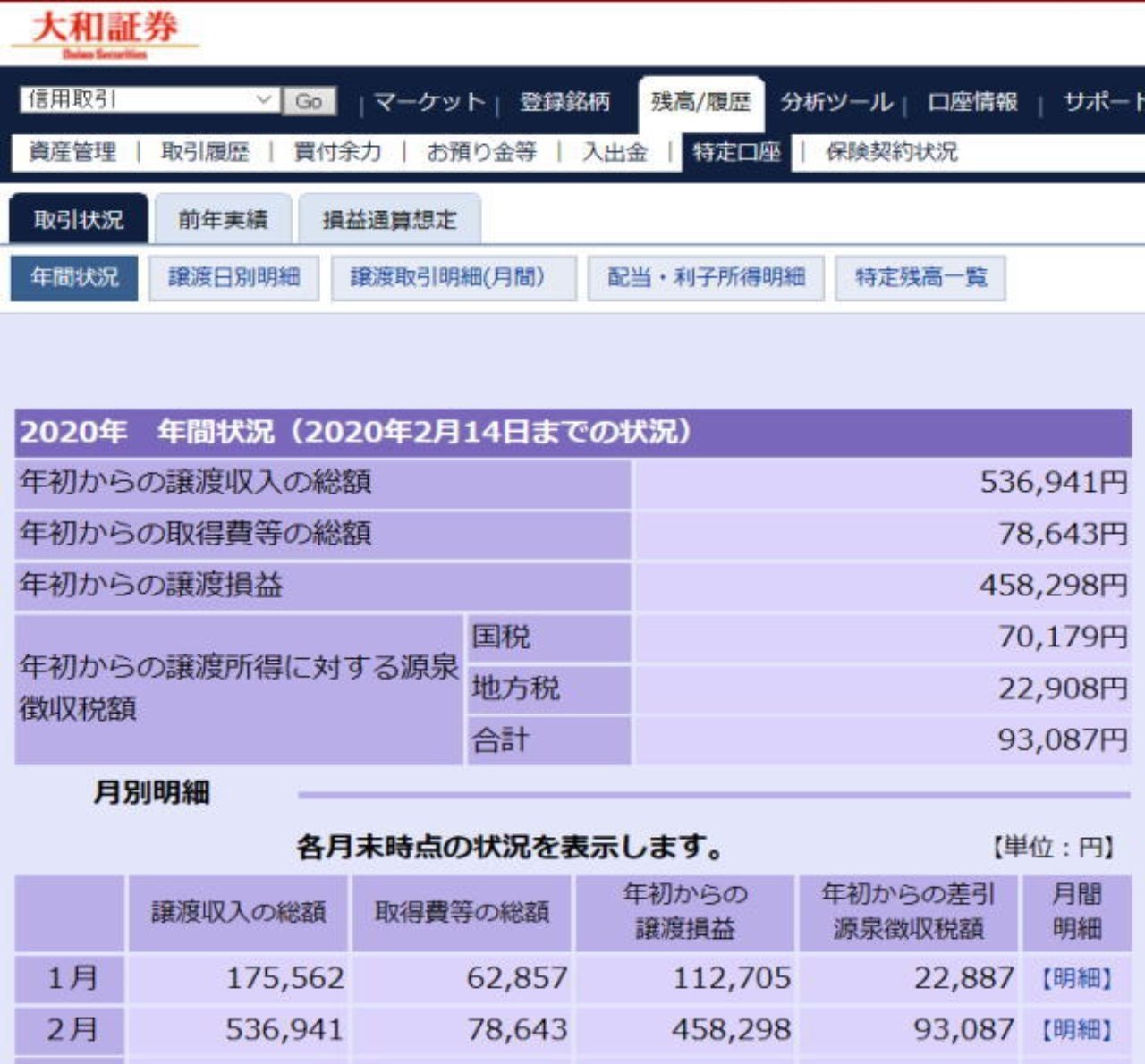Open the 登録銘柄 menu
Viewport: 1145px width, 1064px height.
click(564, 102)
